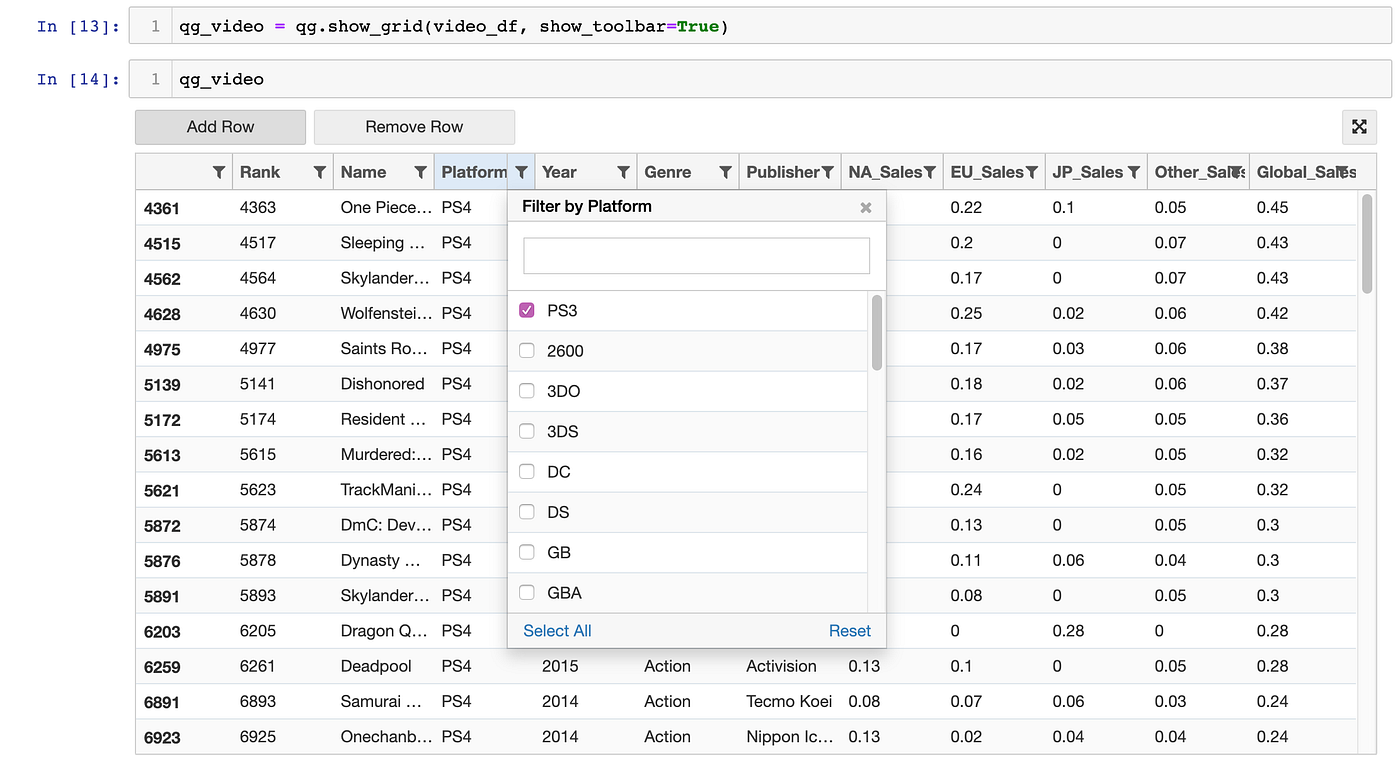Screen dimensions: 1400x765
Task: Click the Remove Row button
Action: pos(414,127)
